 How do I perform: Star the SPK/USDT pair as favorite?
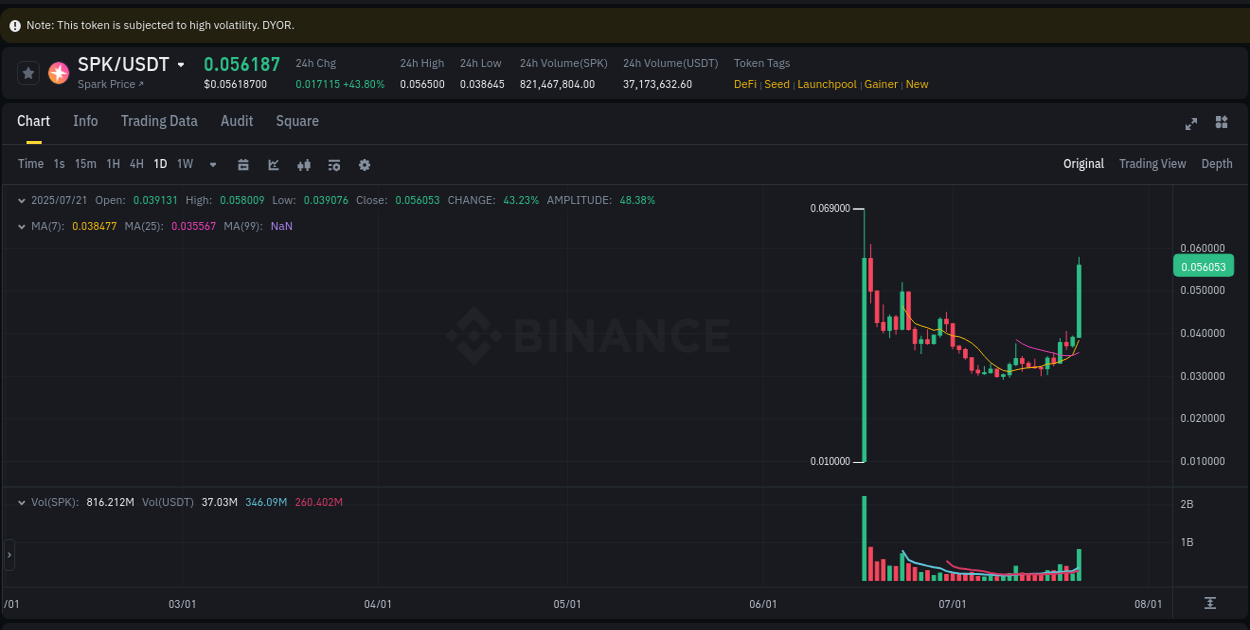coord(27,72)
